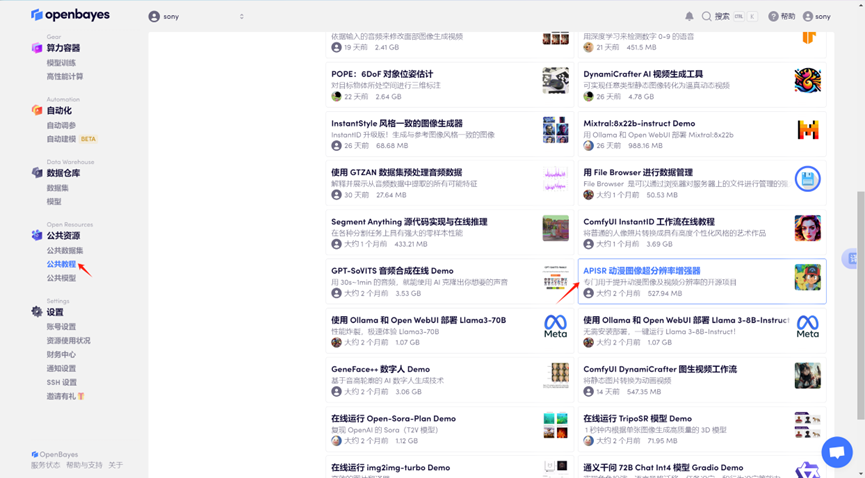Click Meta logo on Llama 3-8B-Instruct card
This screenshot has height=478, width=865.
[808, 326]
